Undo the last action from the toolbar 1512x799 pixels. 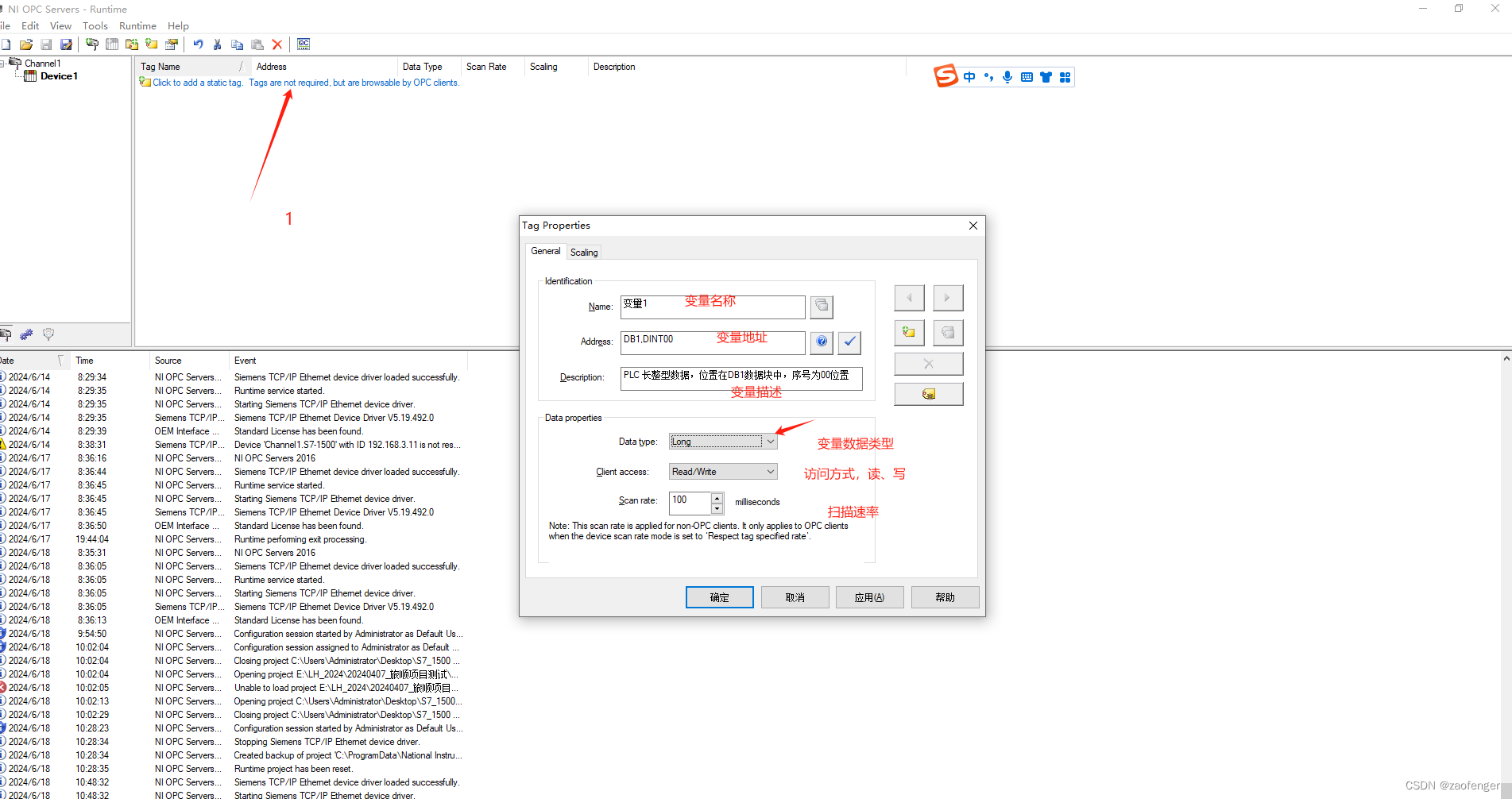click(198, 44)
